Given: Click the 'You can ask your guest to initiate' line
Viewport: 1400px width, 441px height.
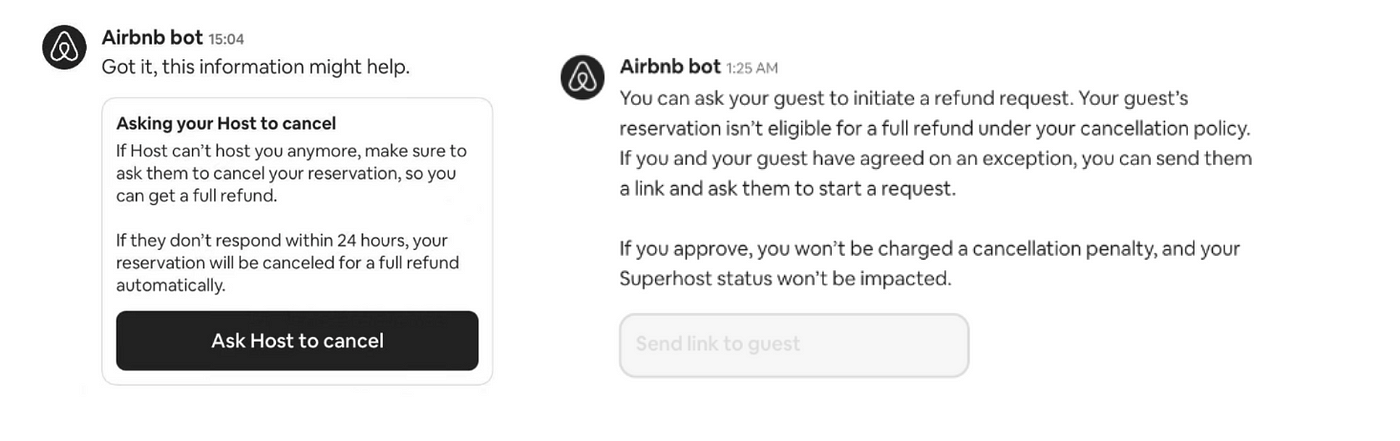Looking at the screenshot, I should [904, 99].
